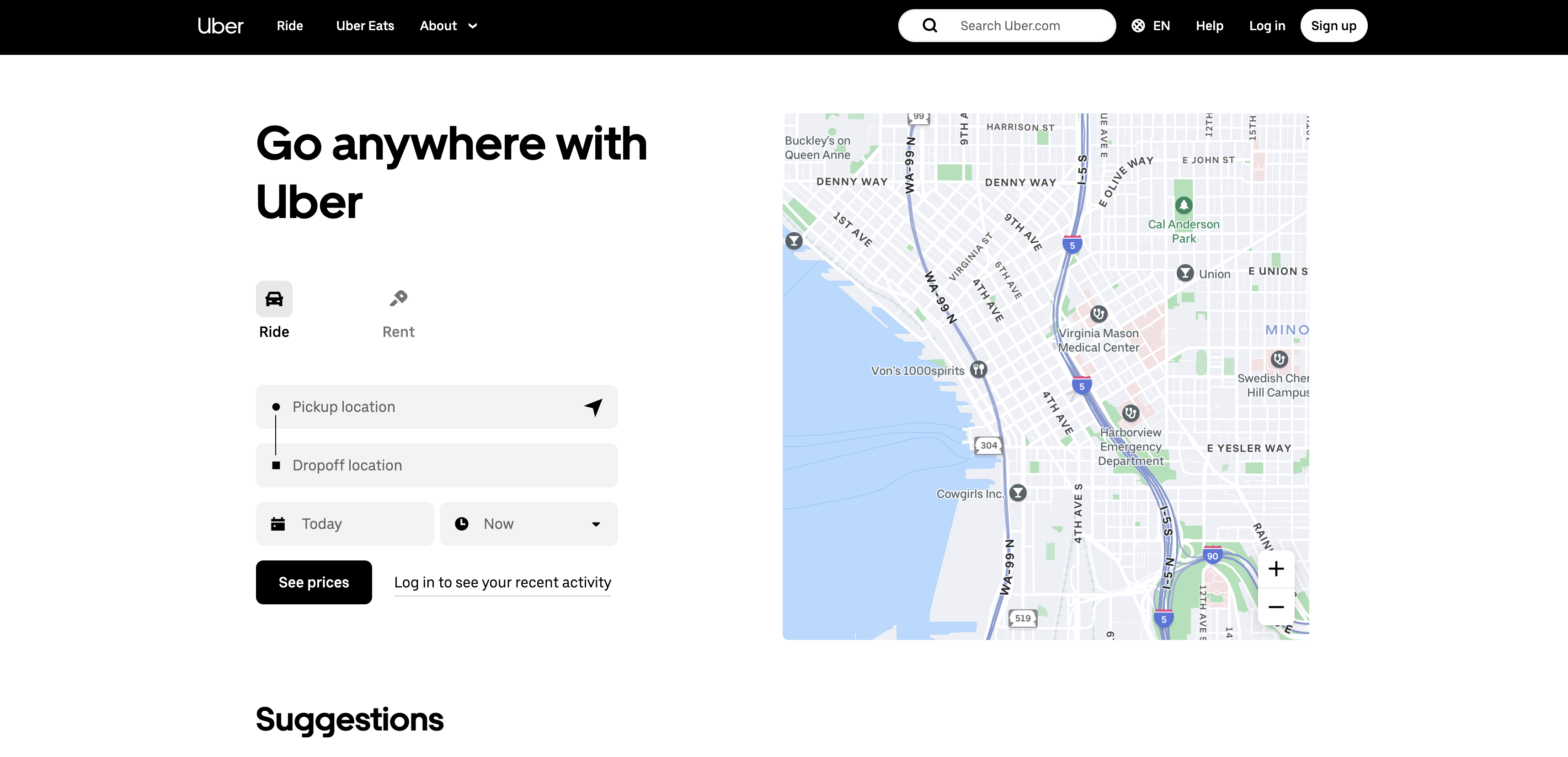Click Virginia Mason Medical Center marker
This screenshot has width=1568, height=757.
[x=1098, y=314]
